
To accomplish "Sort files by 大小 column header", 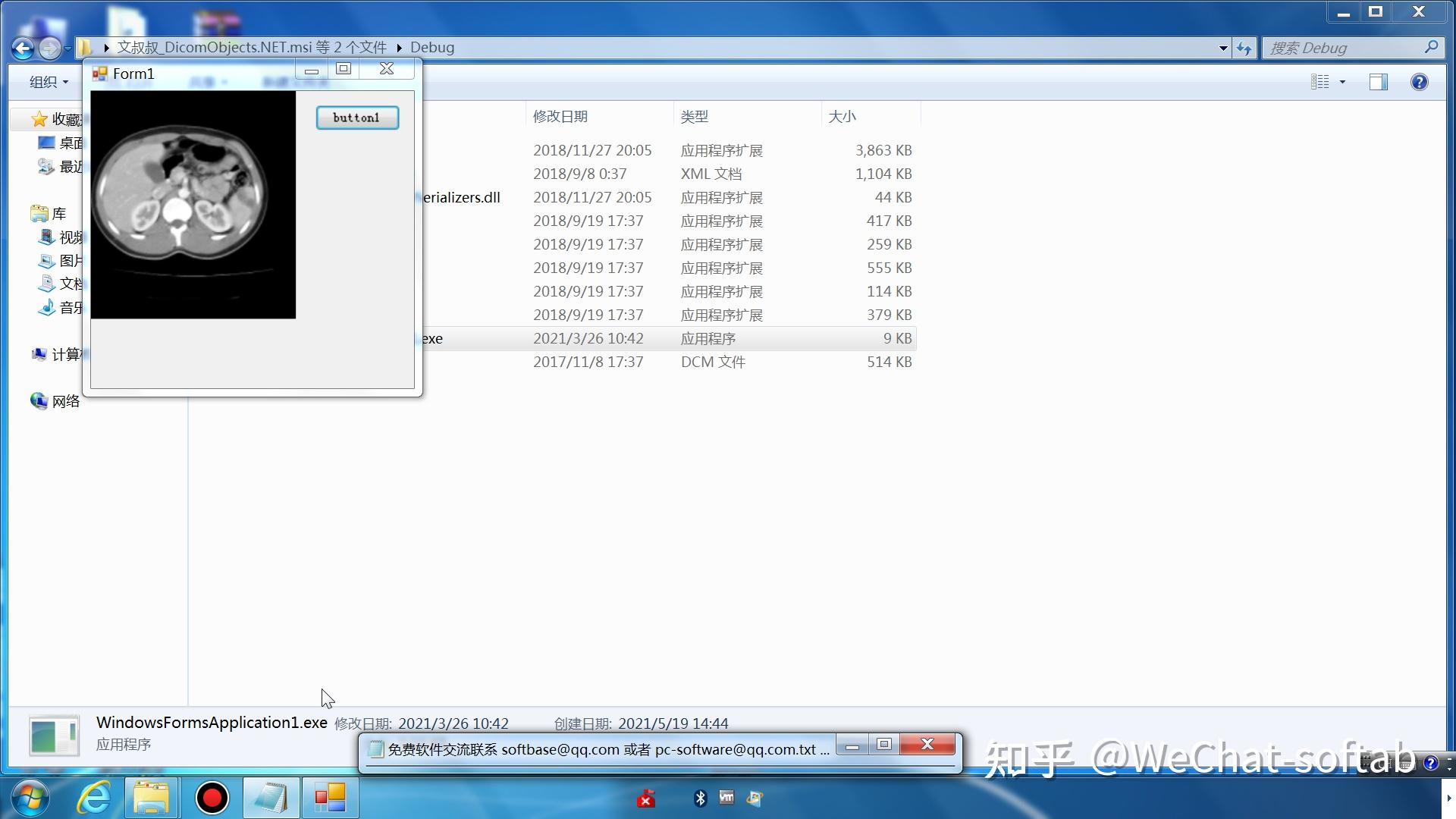I will tap(842, 117).
